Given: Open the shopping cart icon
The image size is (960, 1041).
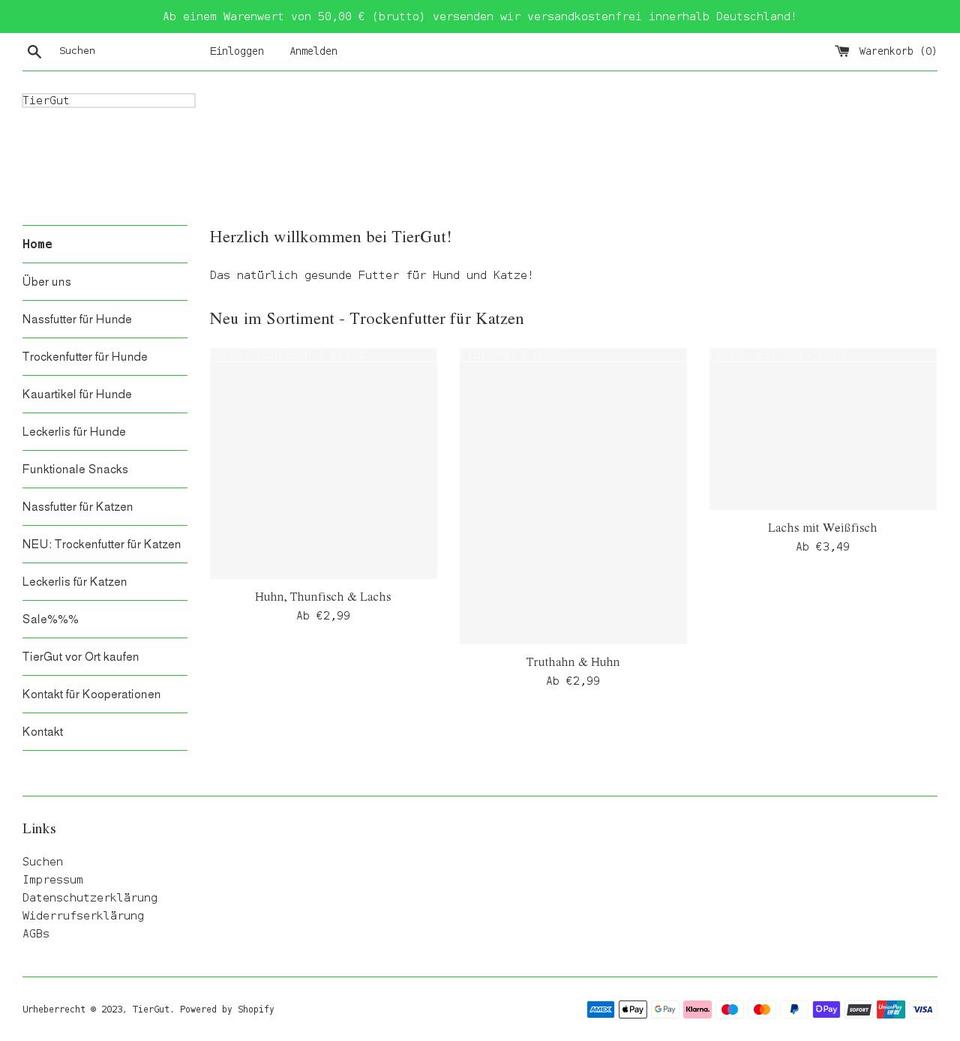Looking at the screenshot, I should (842, 50).
